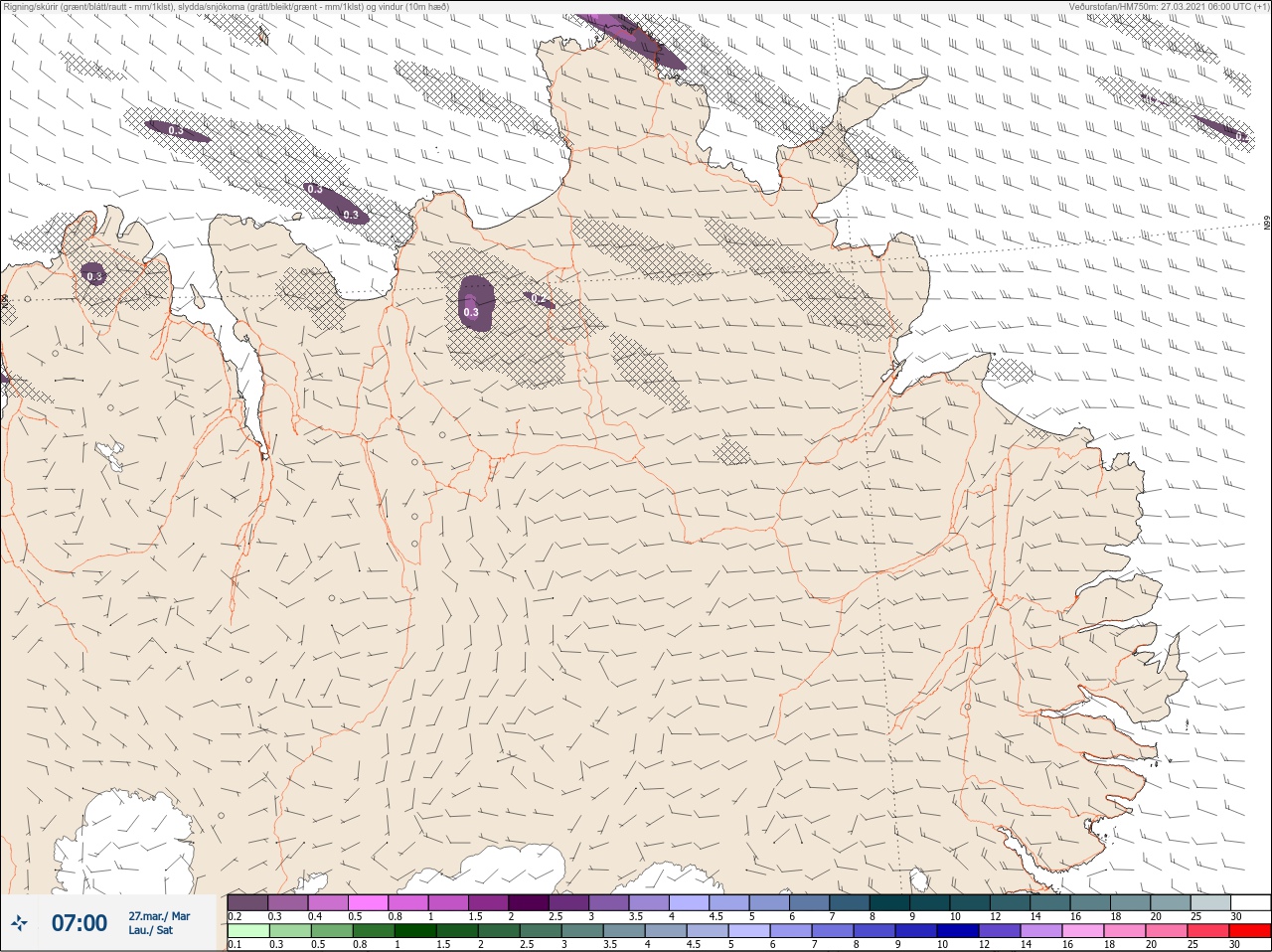
Task: Click the 07:00 forecast time label
Action: (x=79, y=924)
